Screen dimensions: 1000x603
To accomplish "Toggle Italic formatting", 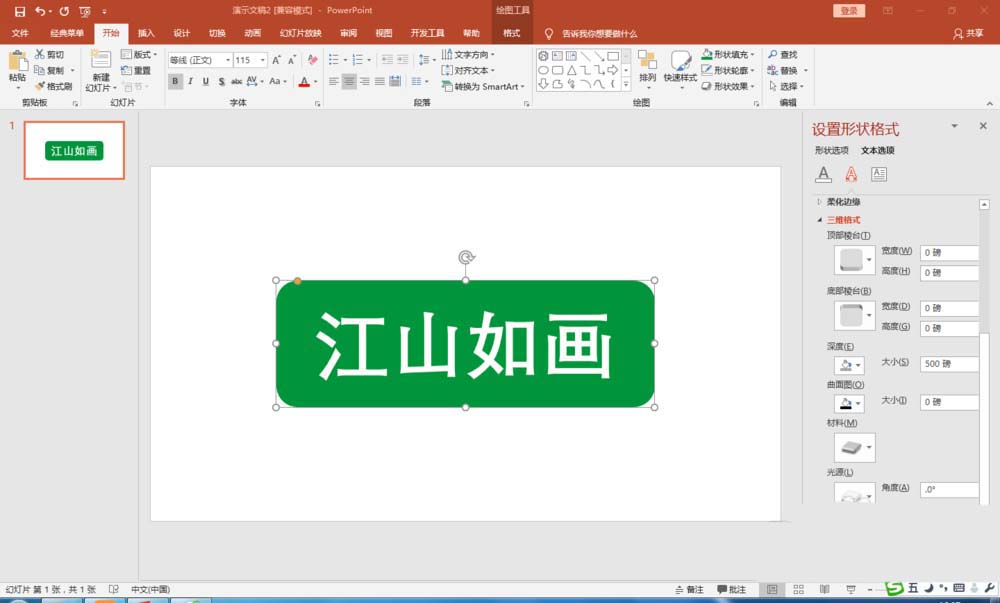I will pyautogui.click(x=190, y=81).
